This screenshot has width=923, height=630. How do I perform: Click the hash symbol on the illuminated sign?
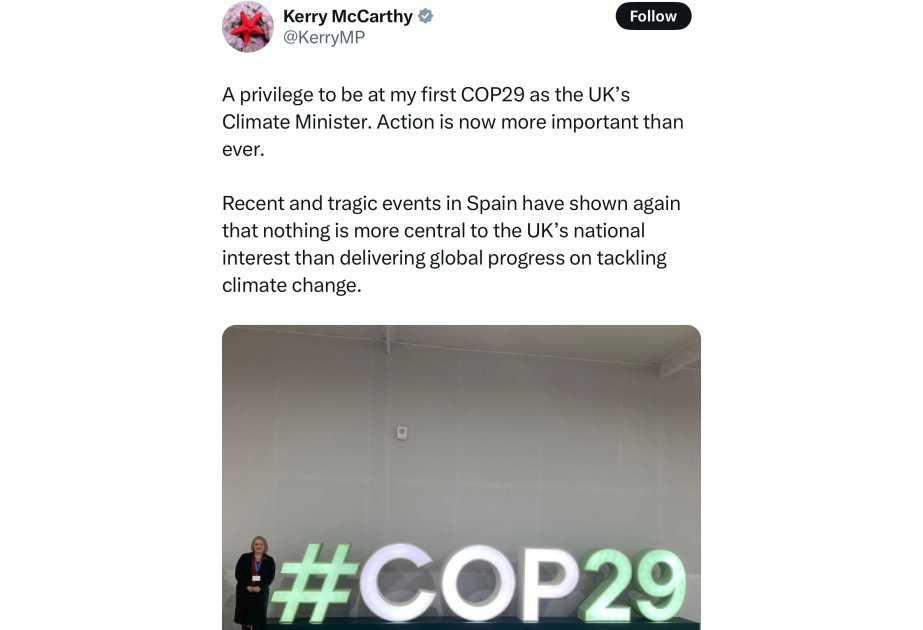312,585
